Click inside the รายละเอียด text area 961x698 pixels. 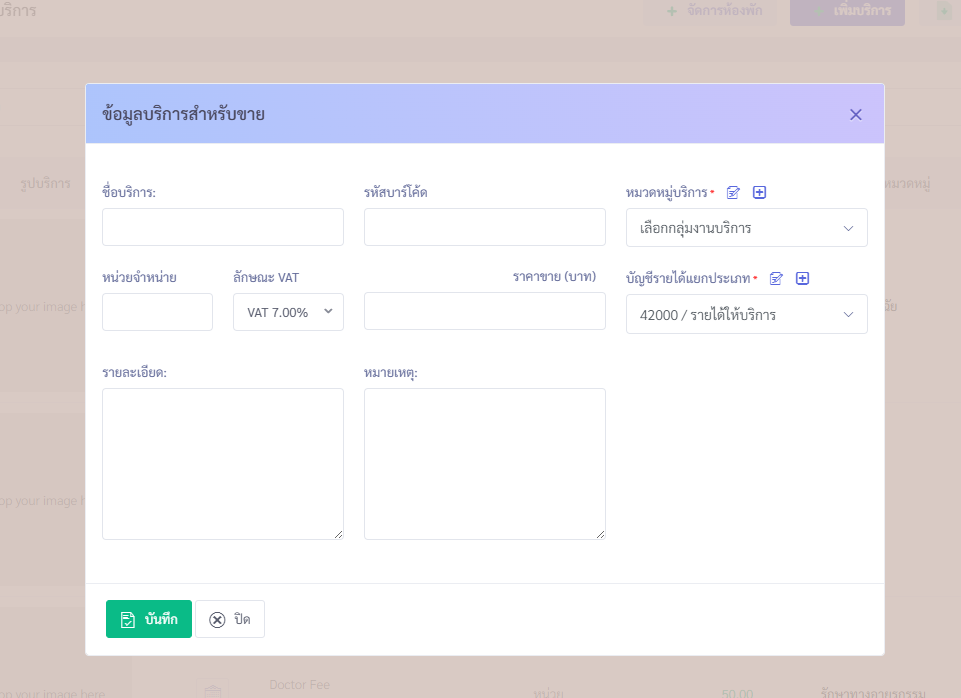(223, 464)
